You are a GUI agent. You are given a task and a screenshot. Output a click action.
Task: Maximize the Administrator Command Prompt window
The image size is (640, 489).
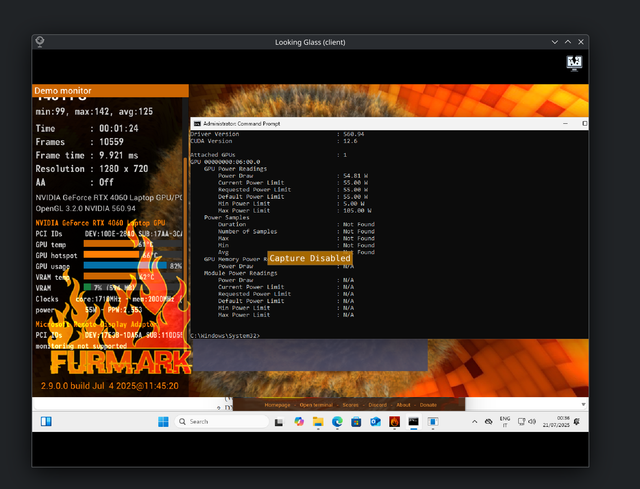coord(584,123)
